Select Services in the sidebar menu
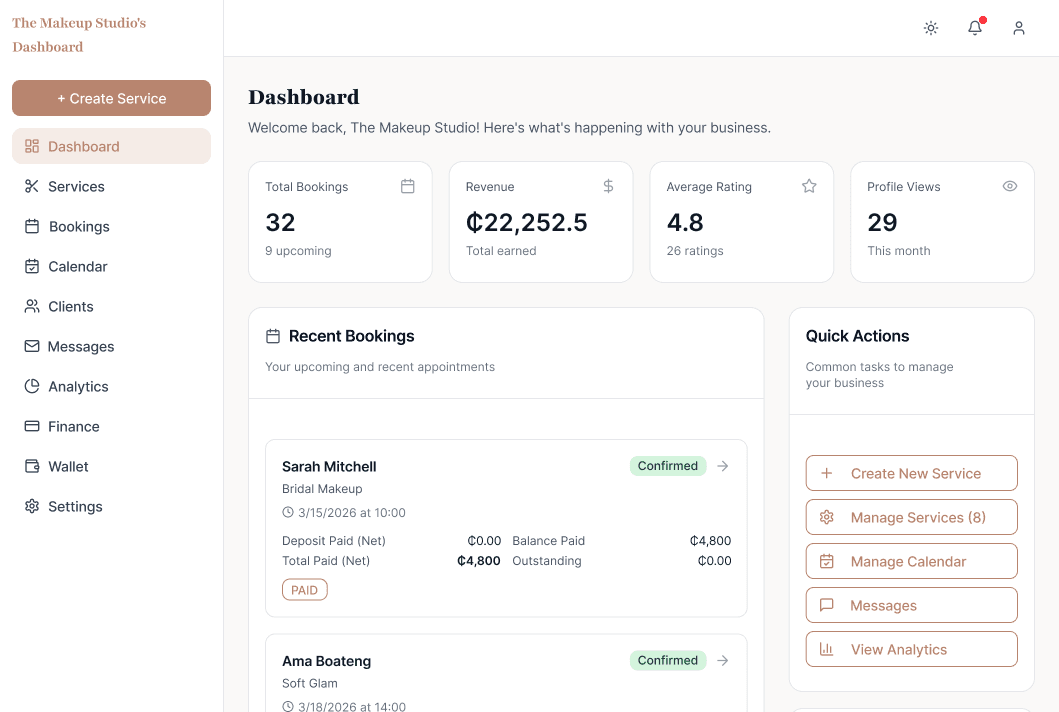The height and width of the screenshot is (712, 1059). tap(76, 186)
